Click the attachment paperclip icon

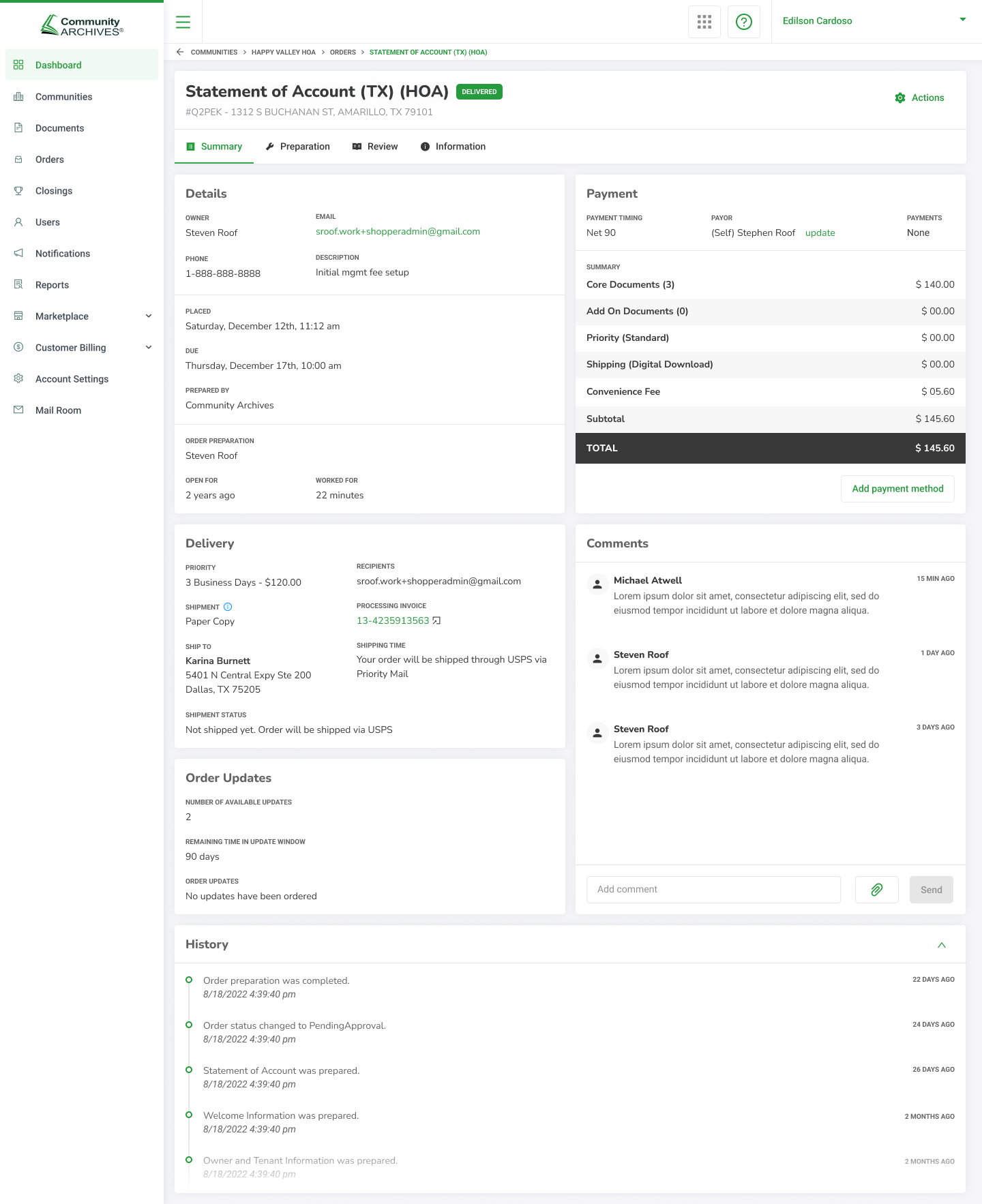[877, 890]
